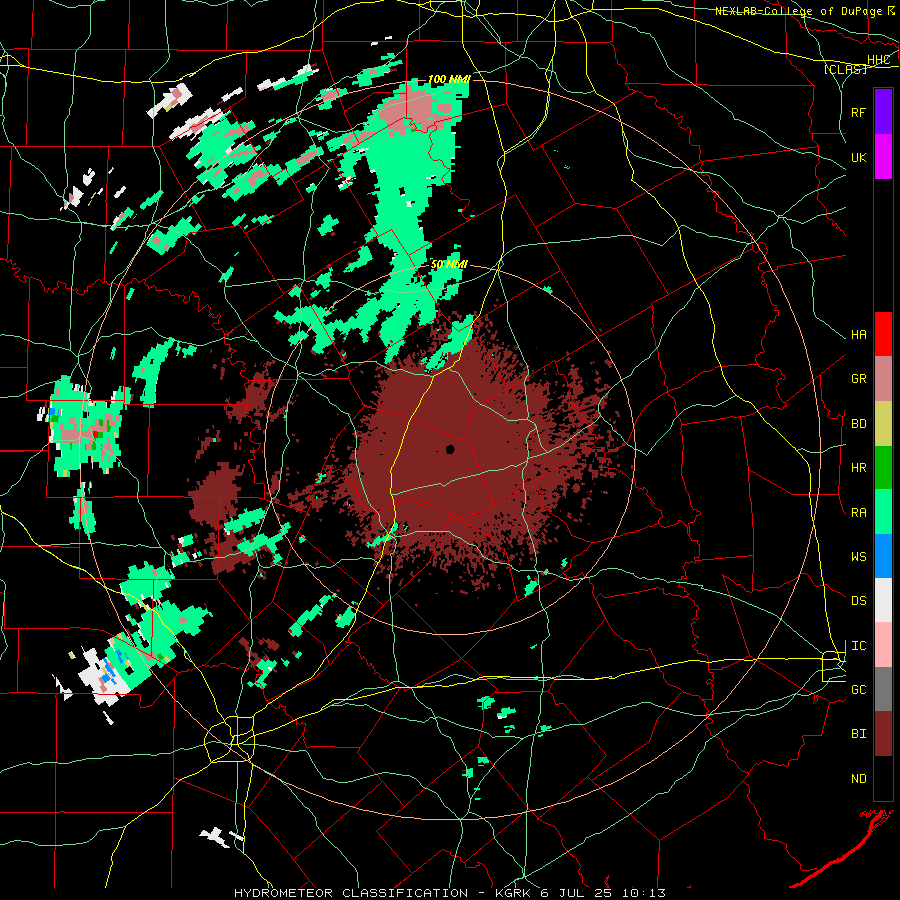Click the IC legend label
Viewport: 900px width, 900px height.
pyautogui.click(x=858, y=646)
